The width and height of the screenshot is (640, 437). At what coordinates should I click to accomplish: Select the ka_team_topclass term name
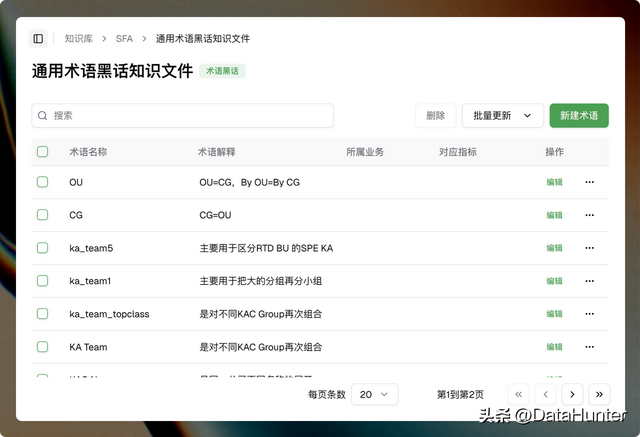click(x=109, y=314)
